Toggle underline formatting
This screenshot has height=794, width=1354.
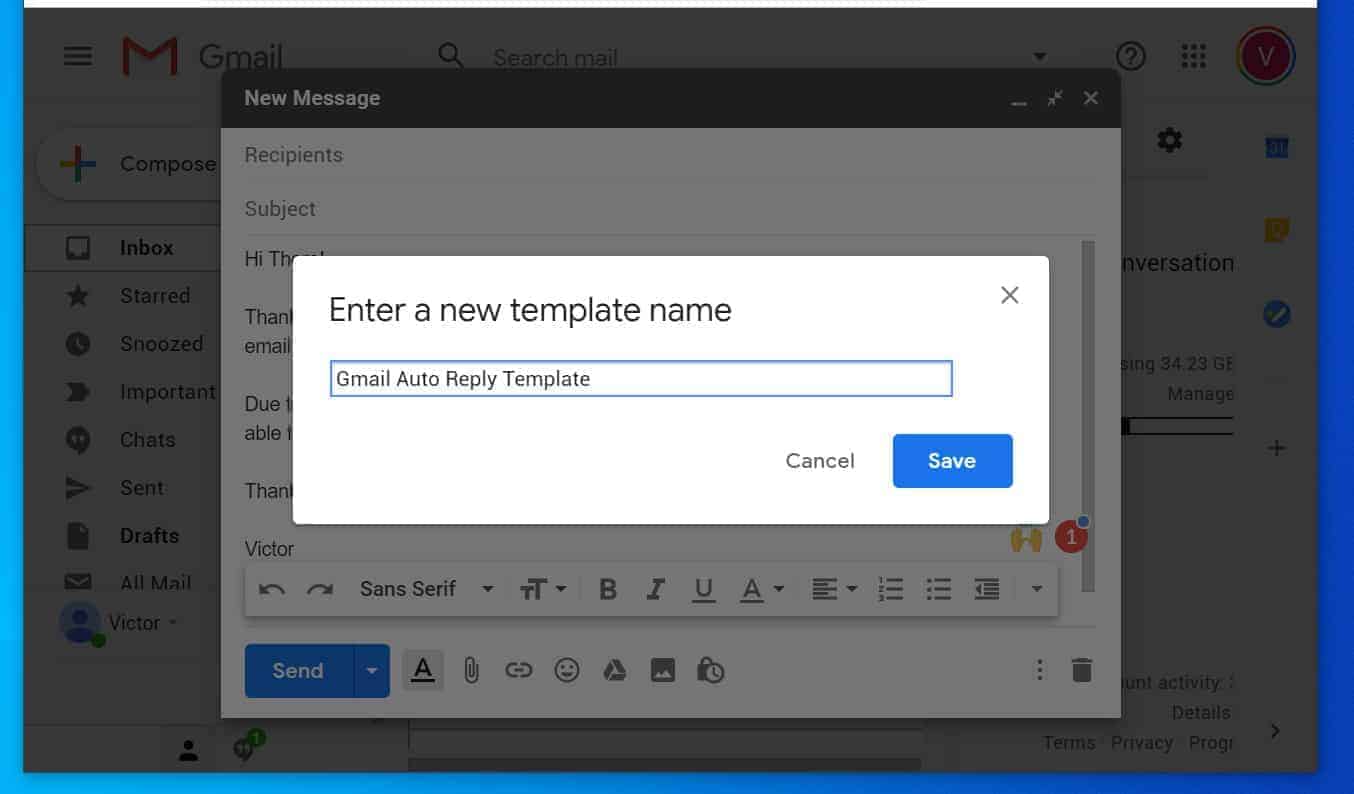(703, 588)
